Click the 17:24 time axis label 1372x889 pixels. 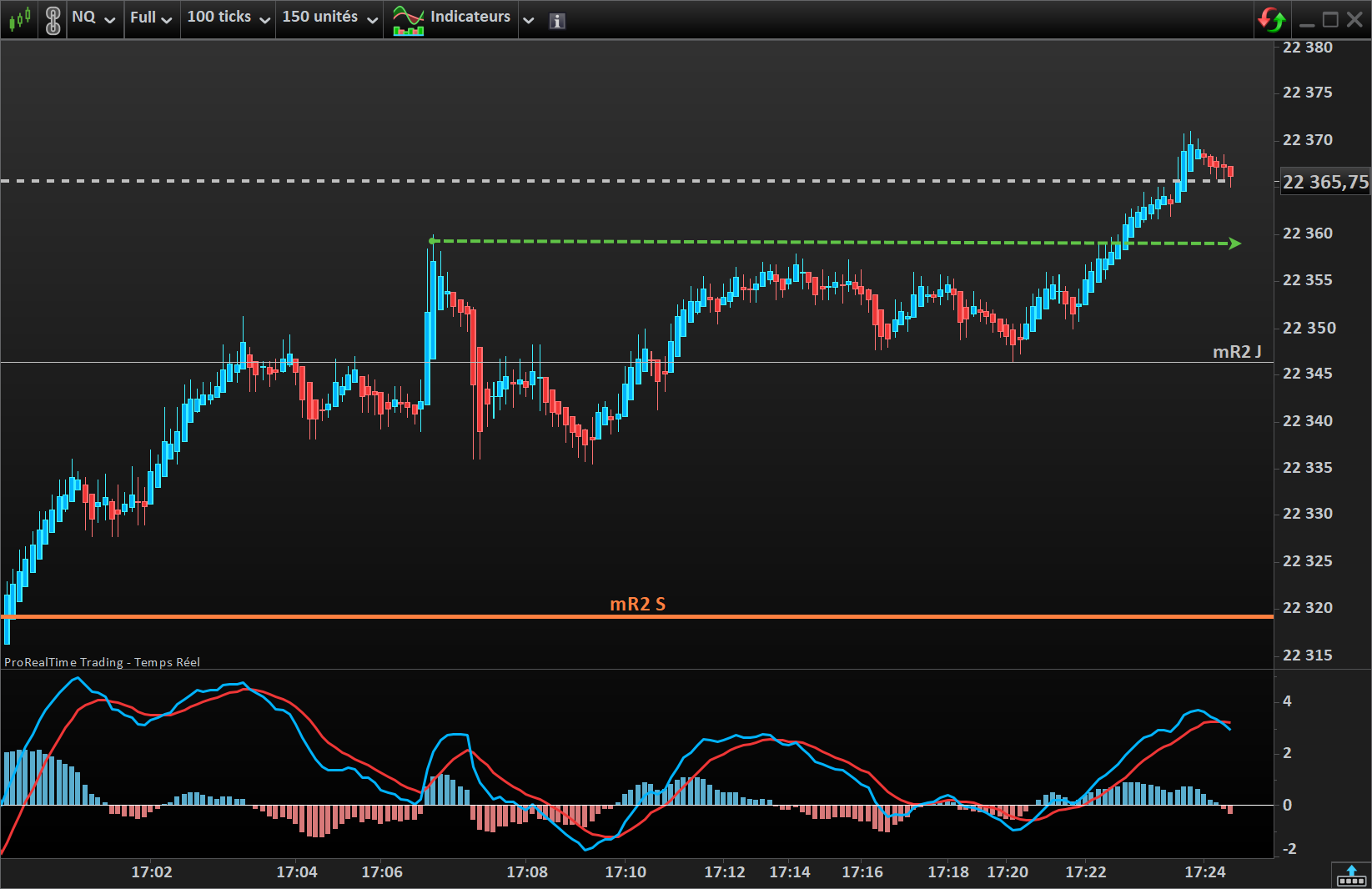pos(1205,872)
